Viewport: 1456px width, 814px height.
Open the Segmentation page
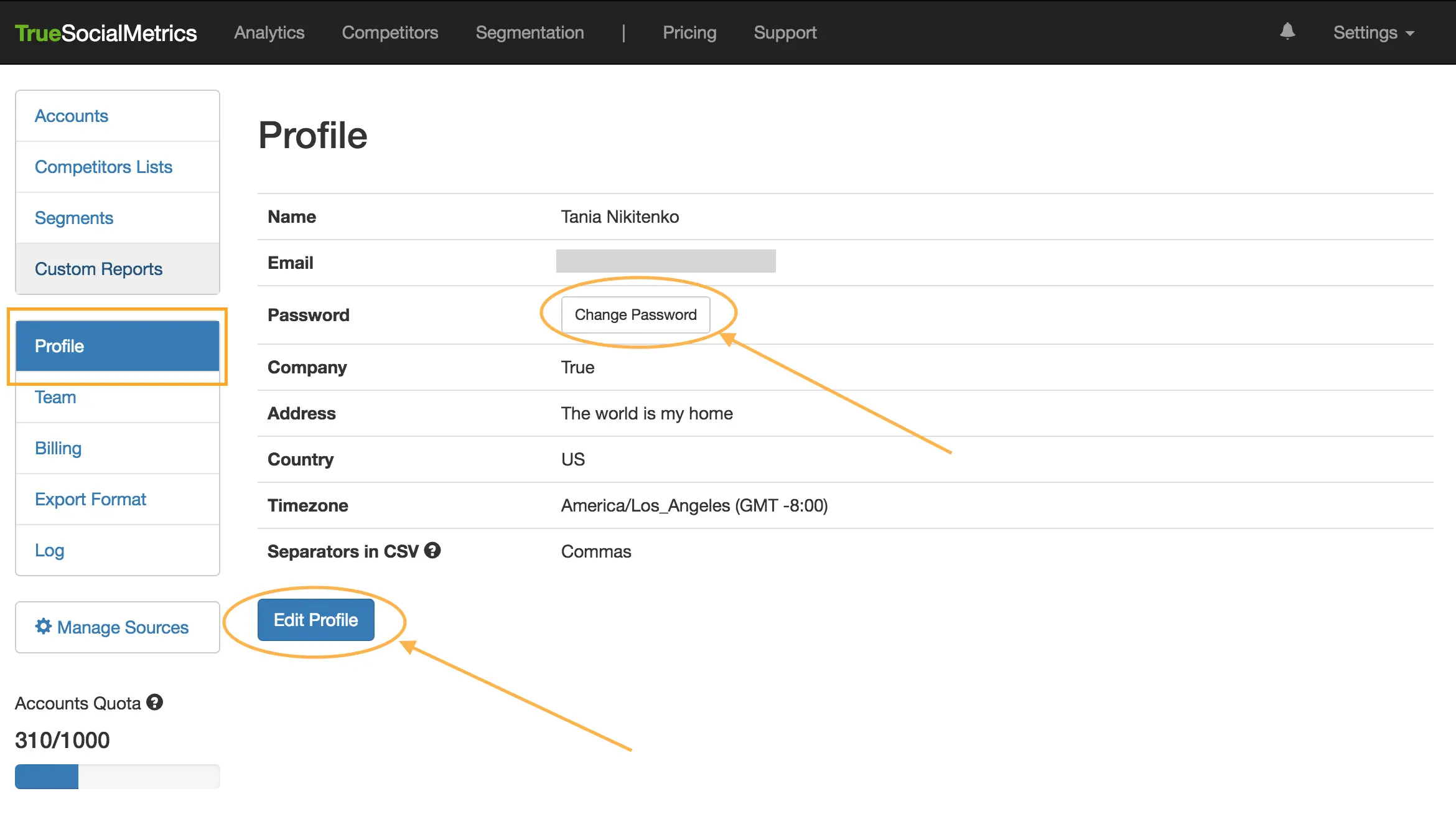[530, 32]
